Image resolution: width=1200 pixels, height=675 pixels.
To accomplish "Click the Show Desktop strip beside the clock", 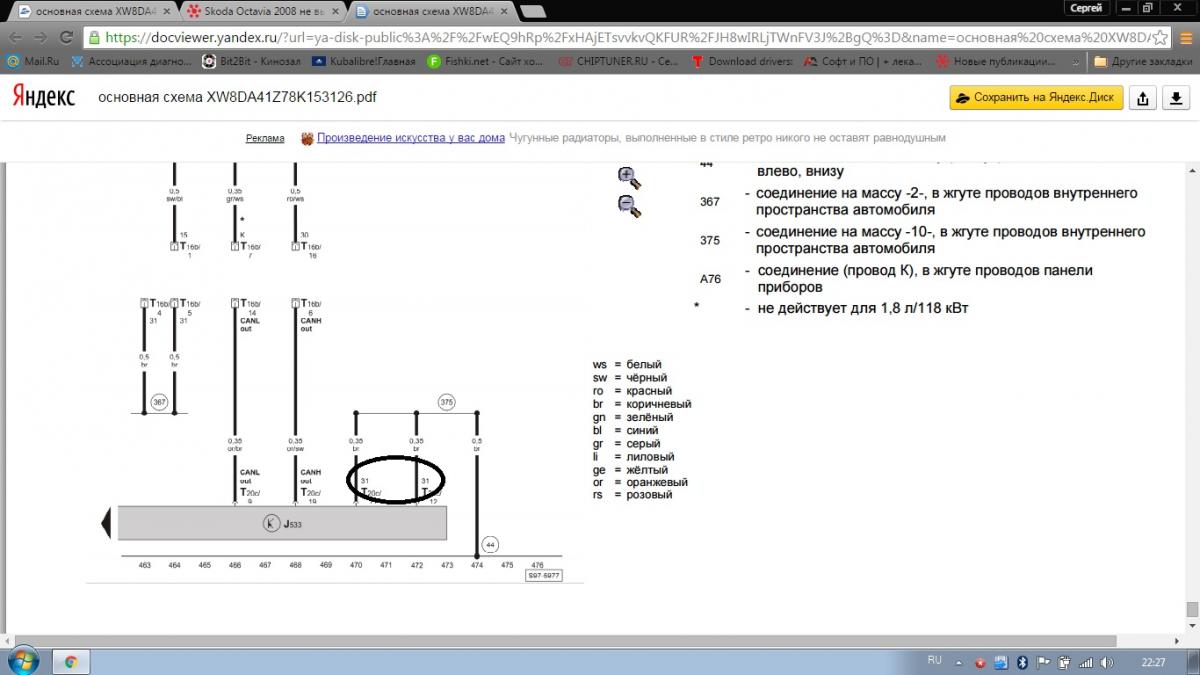I will coord(1194,661).
